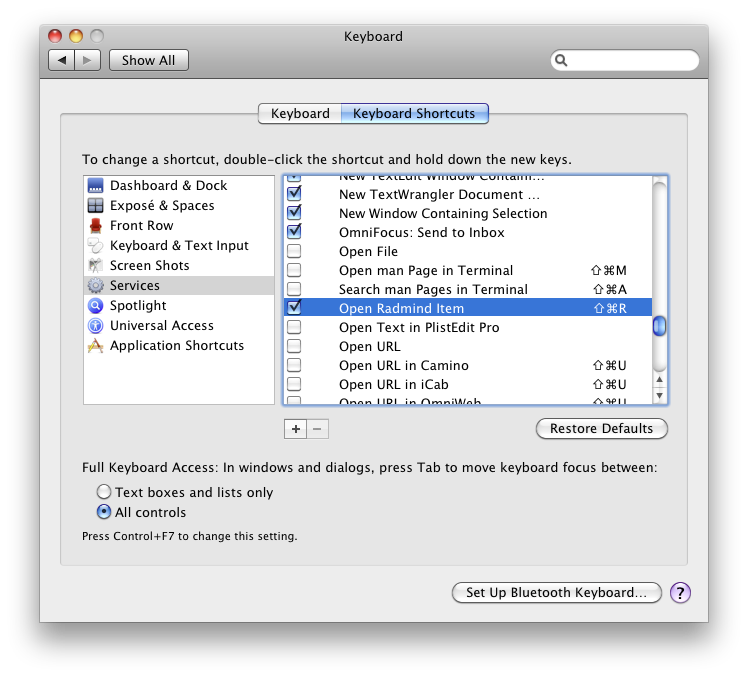748x677 pixels.
Task: Click the blue scrollbar thumb in services list
Action: [x=659, y=326]
